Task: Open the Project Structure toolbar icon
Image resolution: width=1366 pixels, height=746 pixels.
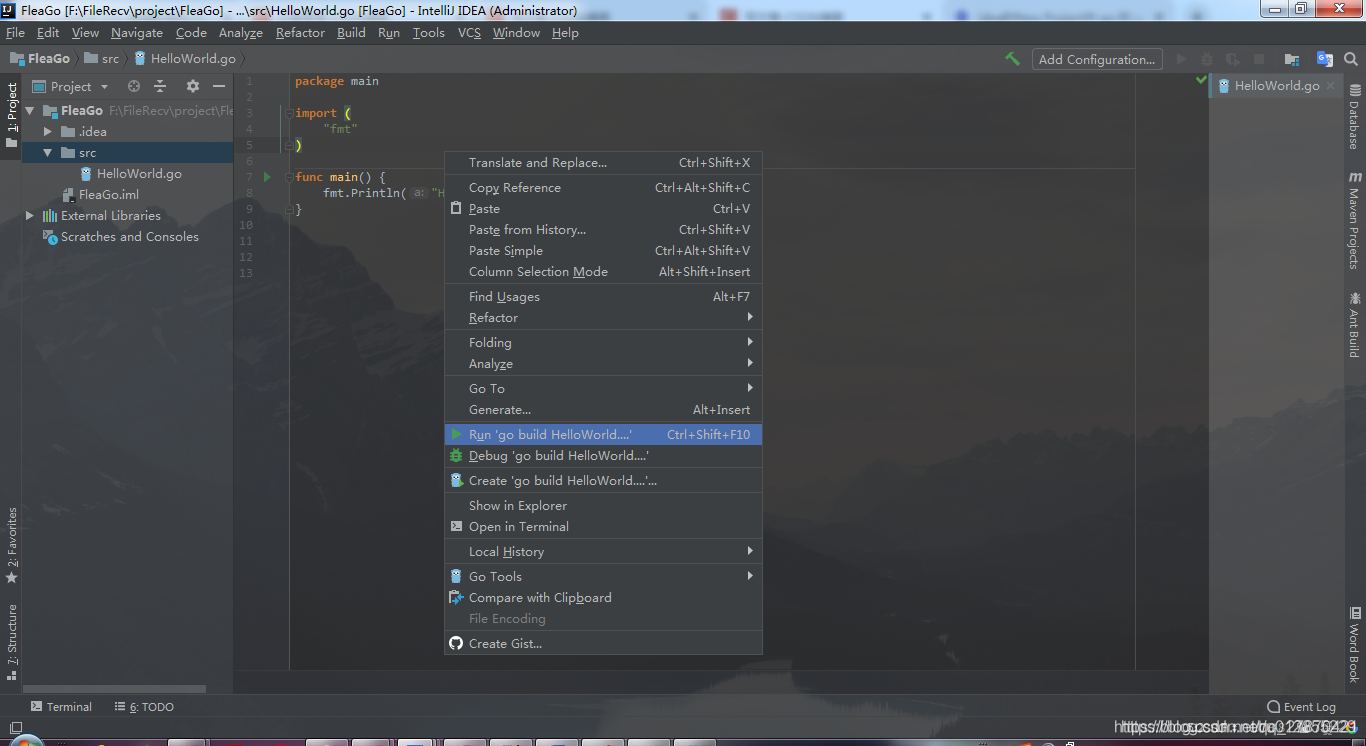Action: pos(1292,59)
